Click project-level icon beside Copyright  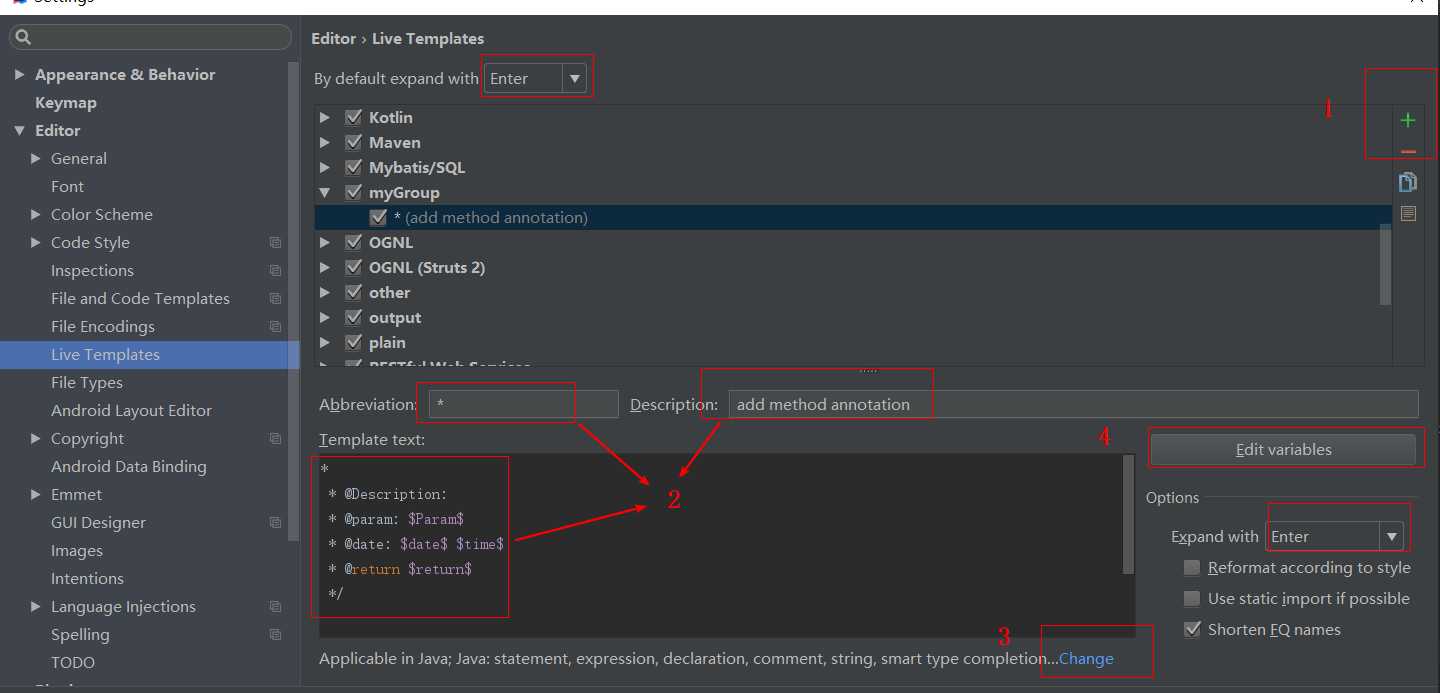coord(275,439)
